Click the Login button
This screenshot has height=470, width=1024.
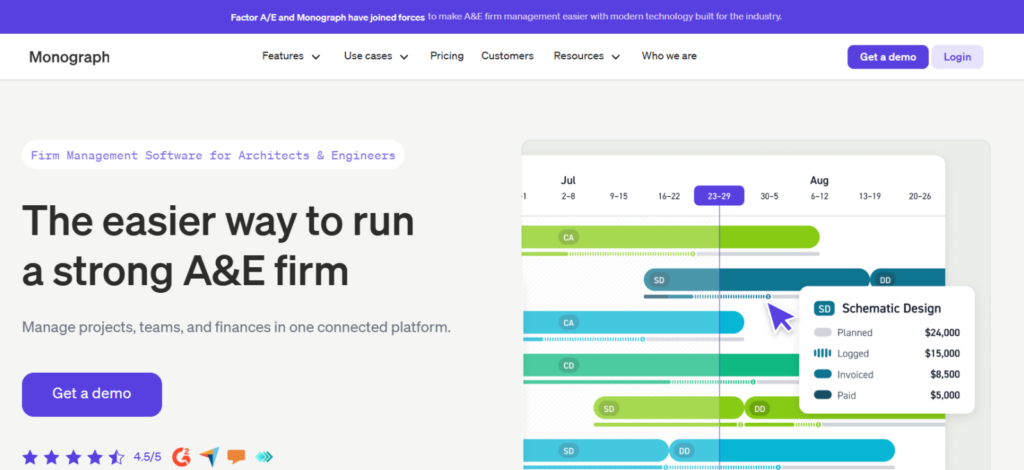957,57
